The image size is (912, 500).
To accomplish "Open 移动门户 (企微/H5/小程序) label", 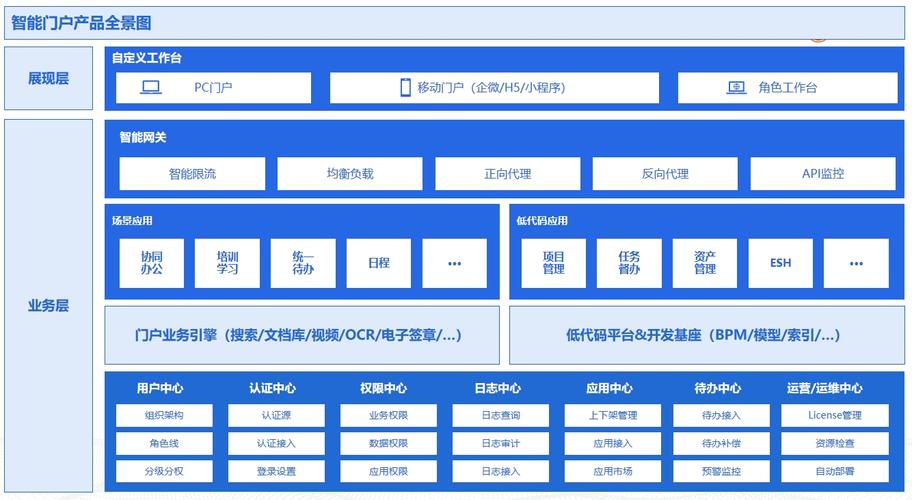I will pyautogui.click(x=491, y=88).
